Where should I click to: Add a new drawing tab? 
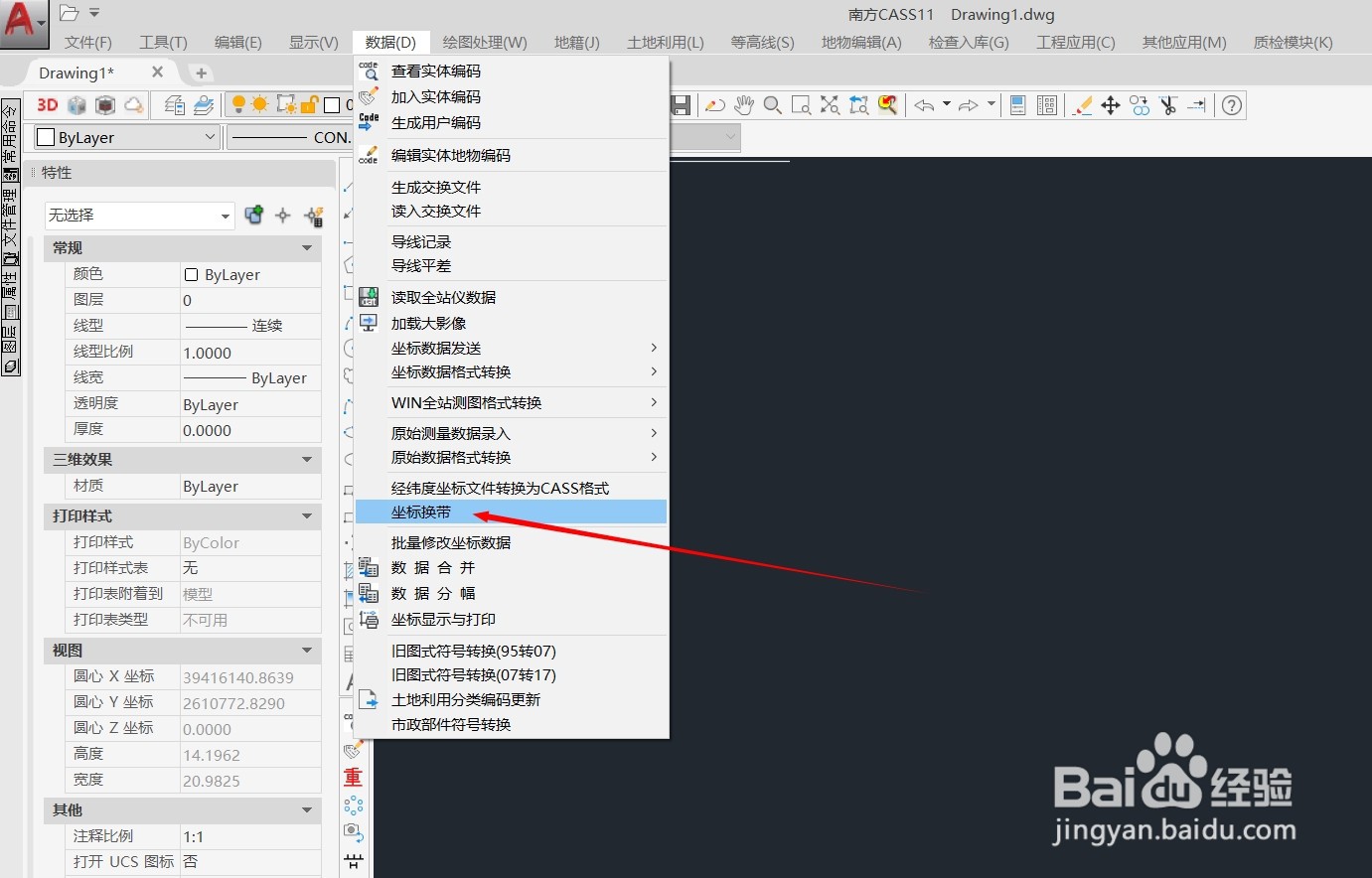click(x=201, y=73)
